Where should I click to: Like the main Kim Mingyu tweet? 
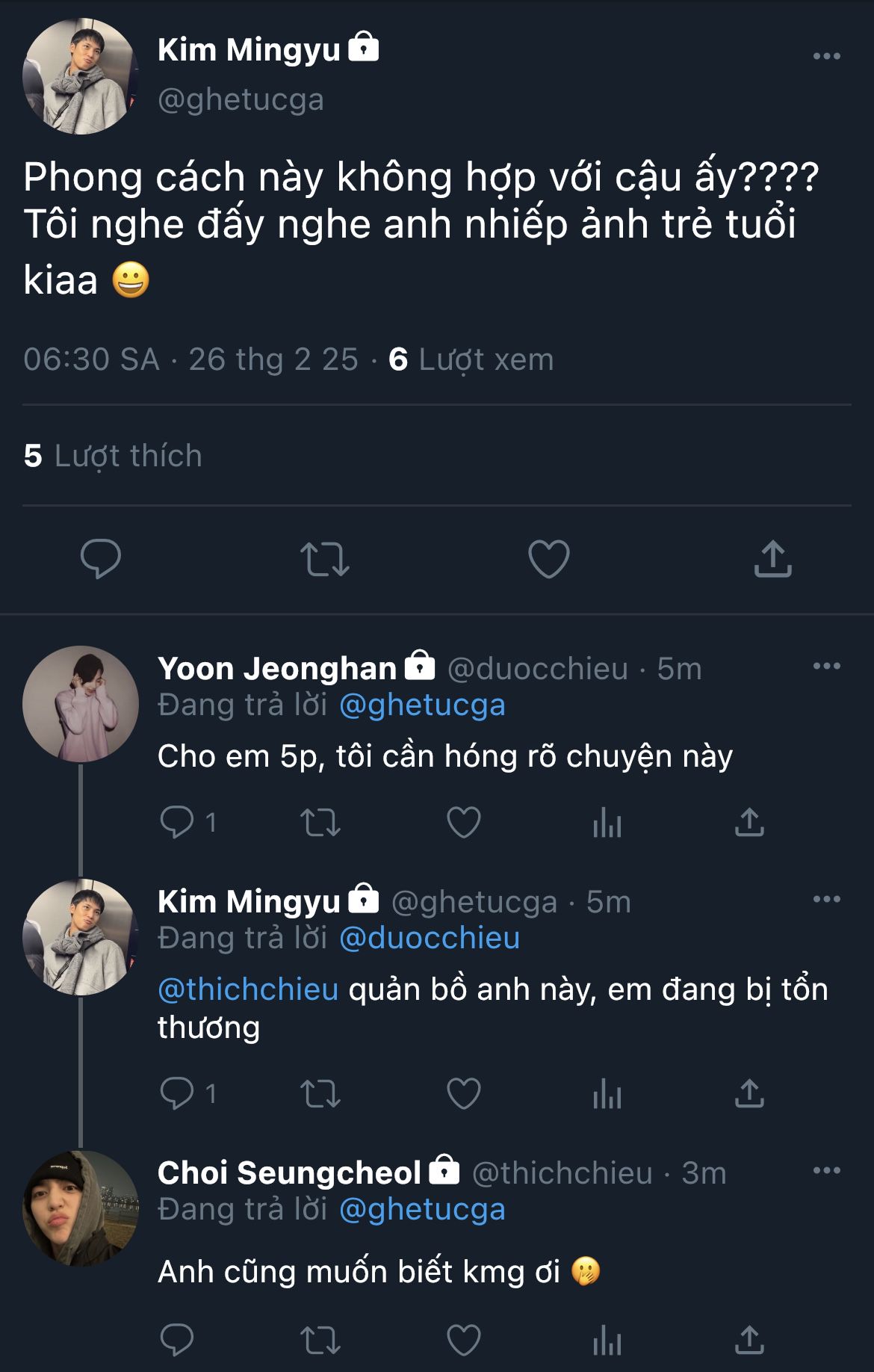548,559
